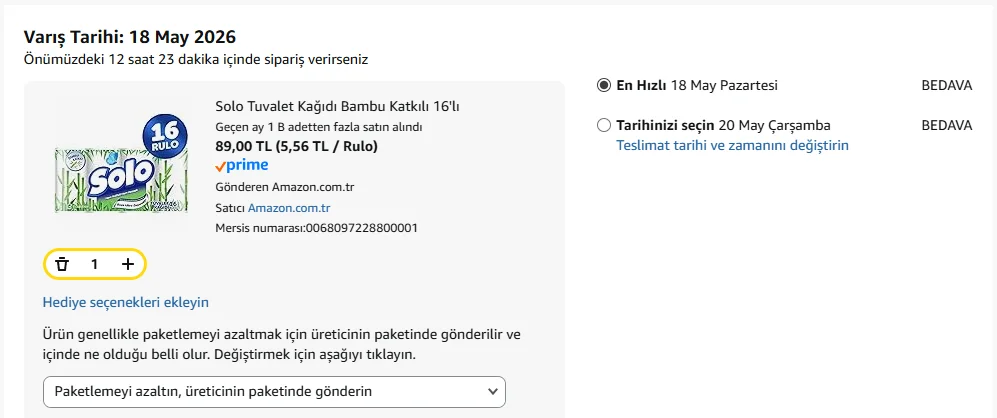Click the Varış Tarihi 18 May 2026 heading
The height and width of the screenshot is (418, 997).
click(x=130, y=36)
